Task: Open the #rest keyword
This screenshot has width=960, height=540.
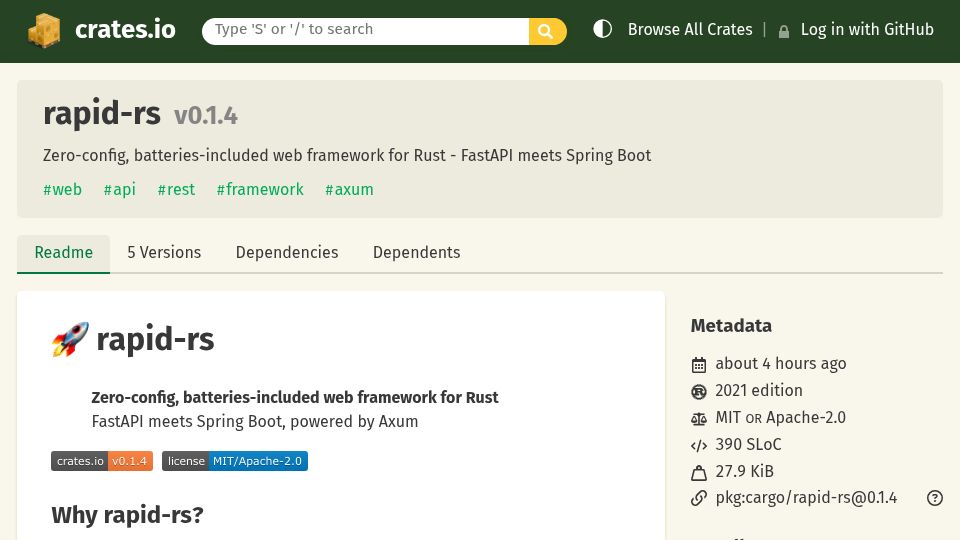Action: tap(176, 190)
